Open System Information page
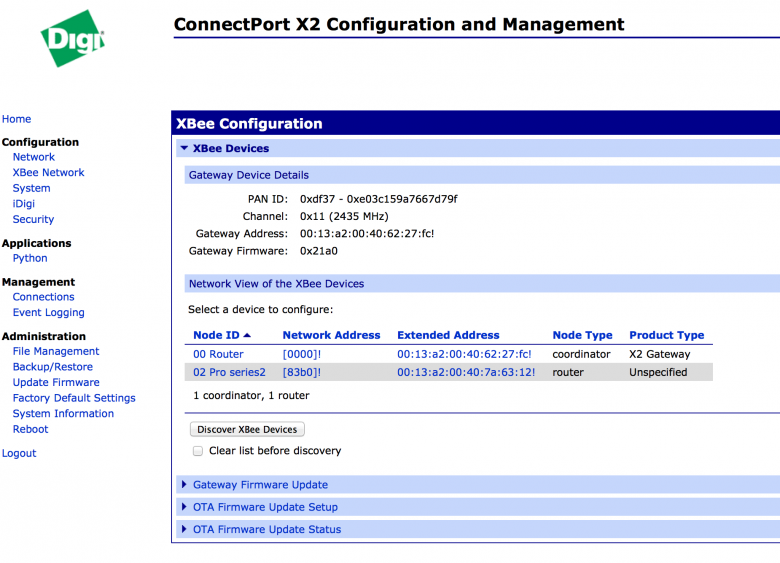 (x=63, y=414)
